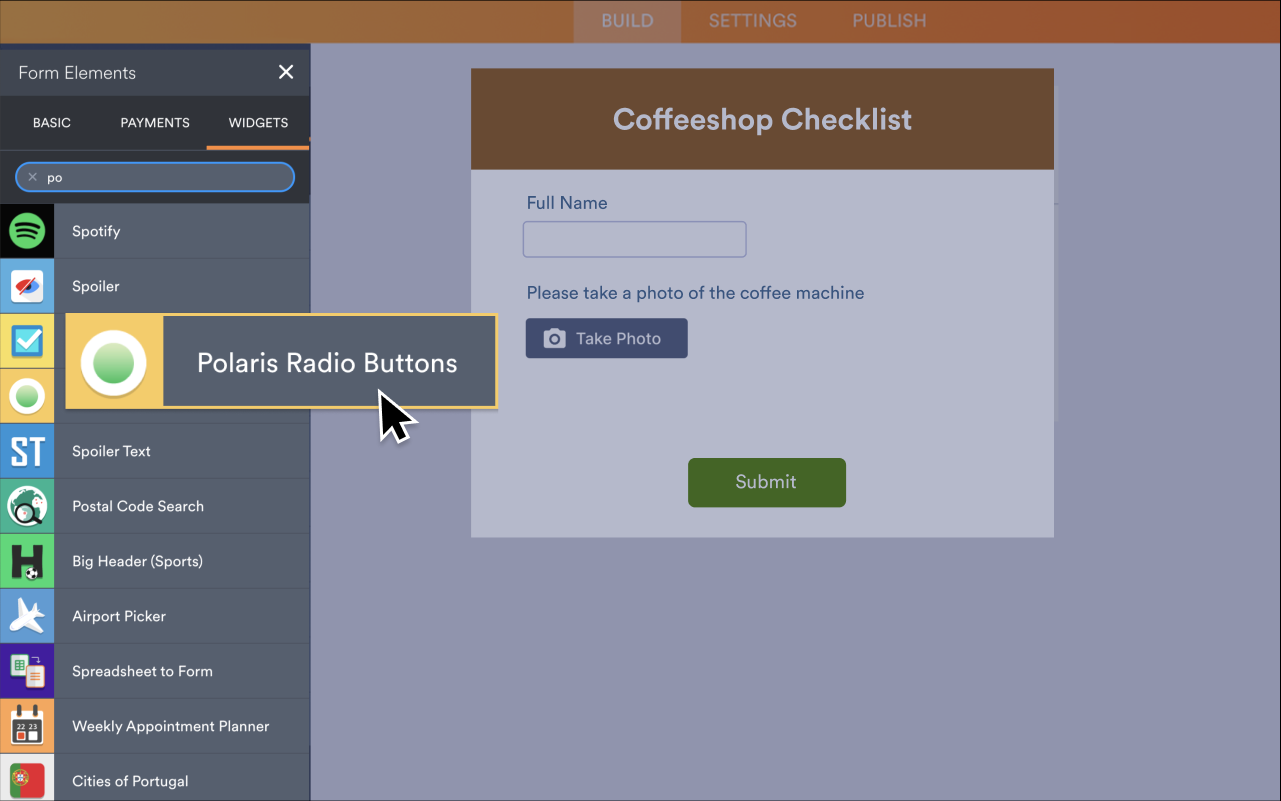Image resolution: width=1281 pixels, height=801 pixels.
Task: Open the PAYMENTS tab
Action: [x=154, y=122]
